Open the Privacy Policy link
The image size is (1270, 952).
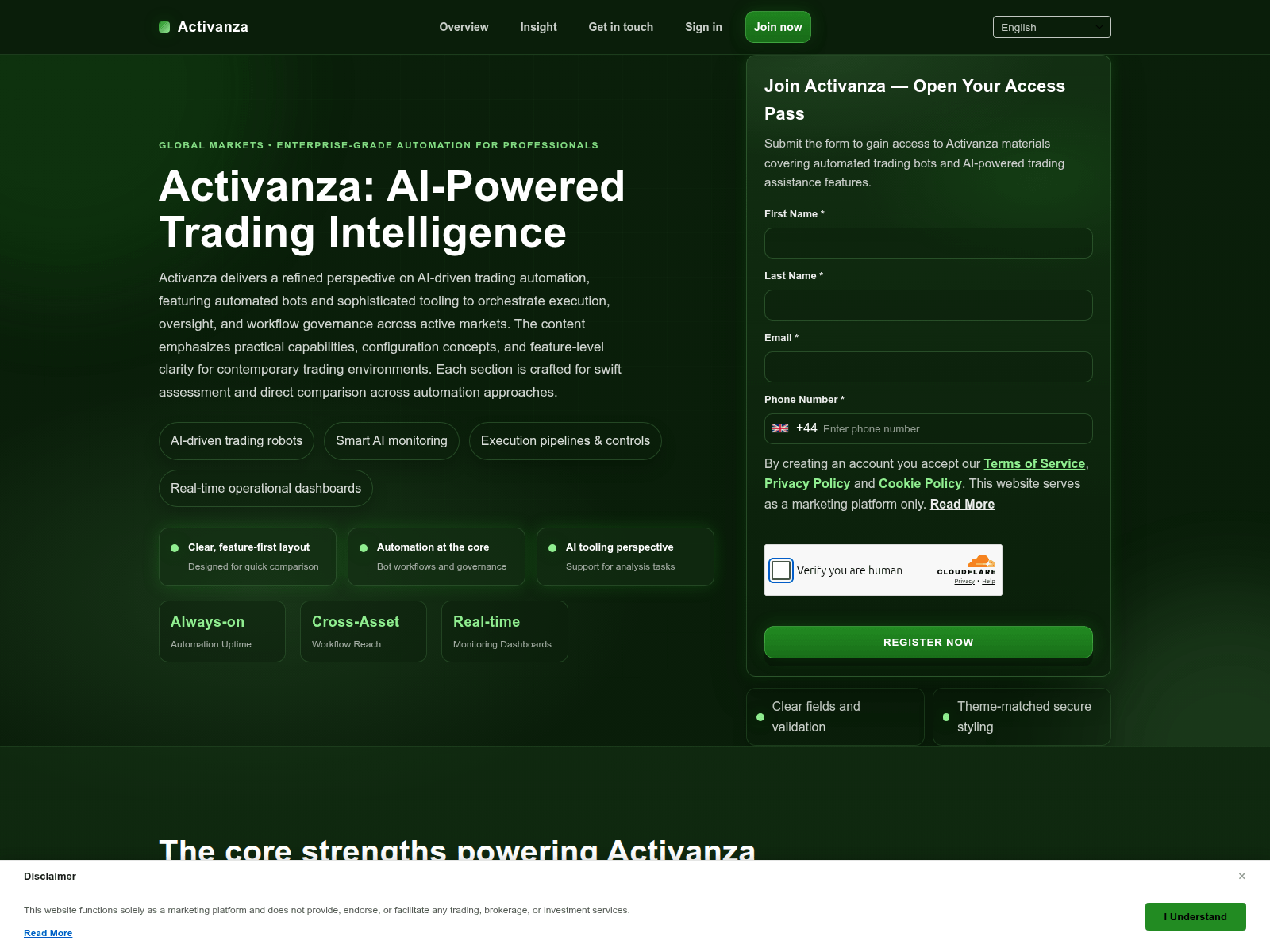[x=807, y=483]
